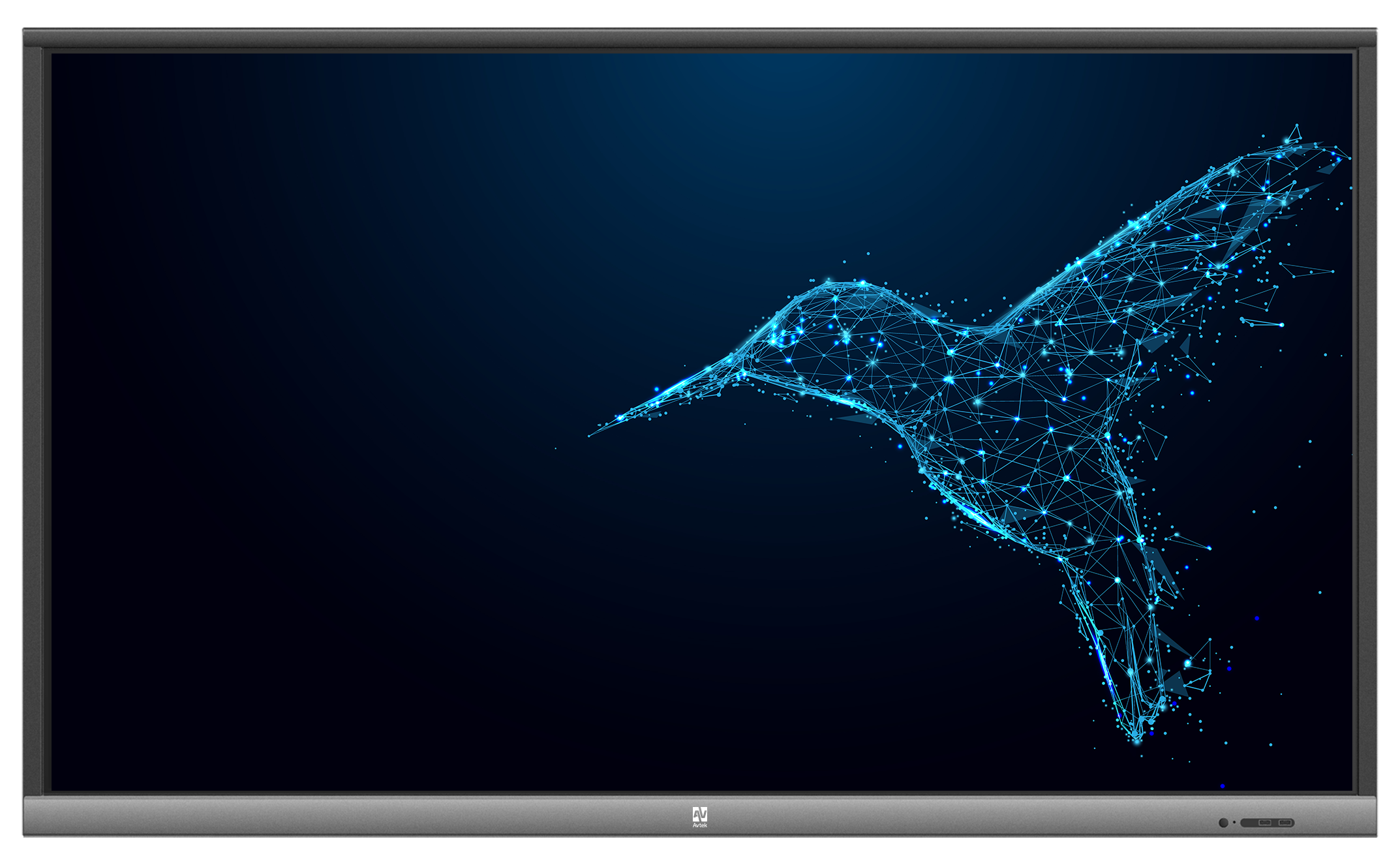Click the Avtek text under the logo
Screen dimensions: 1400x854
(699, 826)
